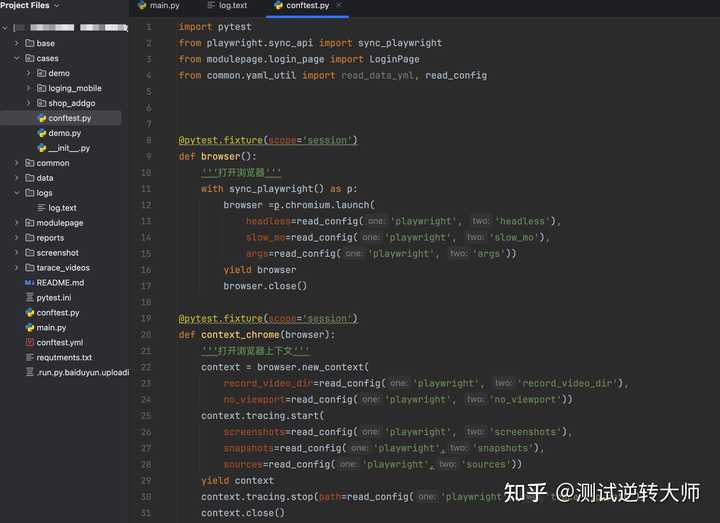
Task: Click the README.md markdown file icon
Action: coord(29,283)
